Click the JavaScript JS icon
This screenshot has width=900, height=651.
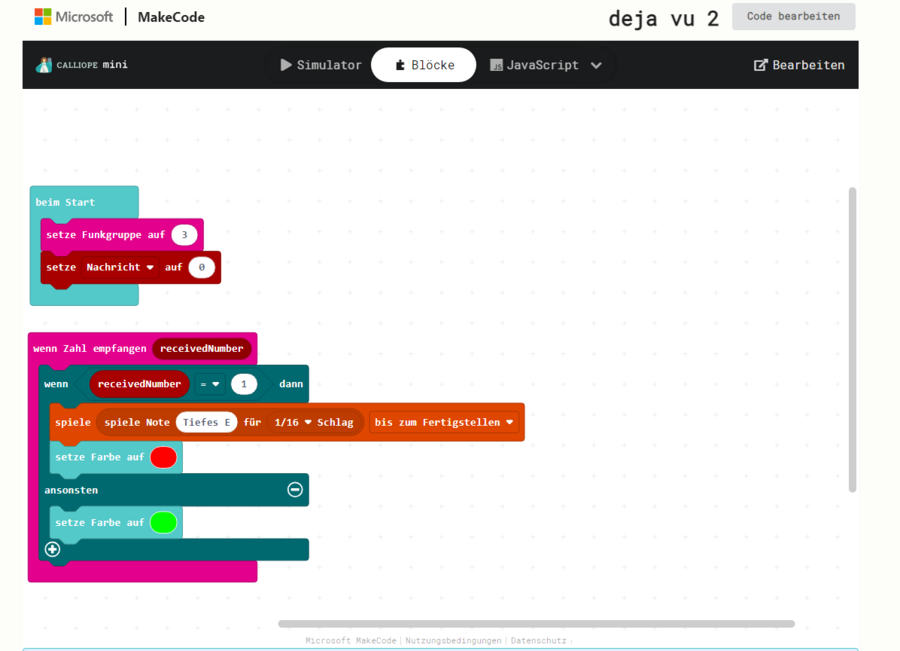(x=496, y=65)
